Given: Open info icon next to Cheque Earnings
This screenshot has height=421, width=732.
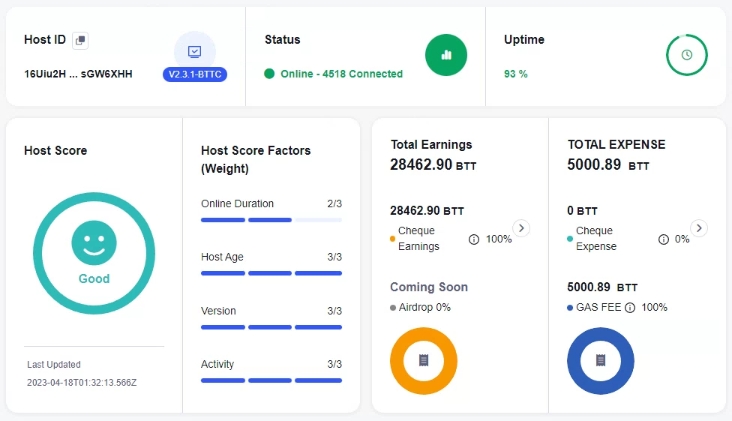Looking at the screenshot, I should click(474, 239).
